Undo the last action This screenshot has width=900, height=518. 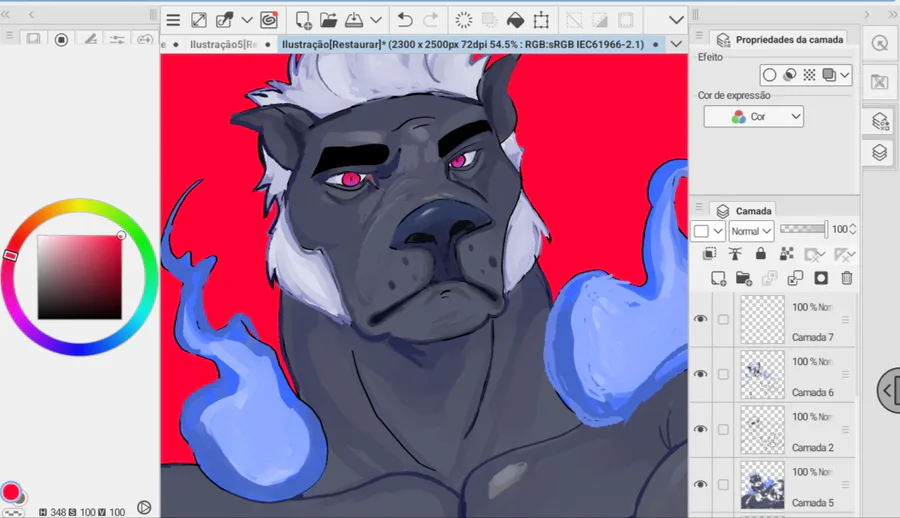[405, 21]
